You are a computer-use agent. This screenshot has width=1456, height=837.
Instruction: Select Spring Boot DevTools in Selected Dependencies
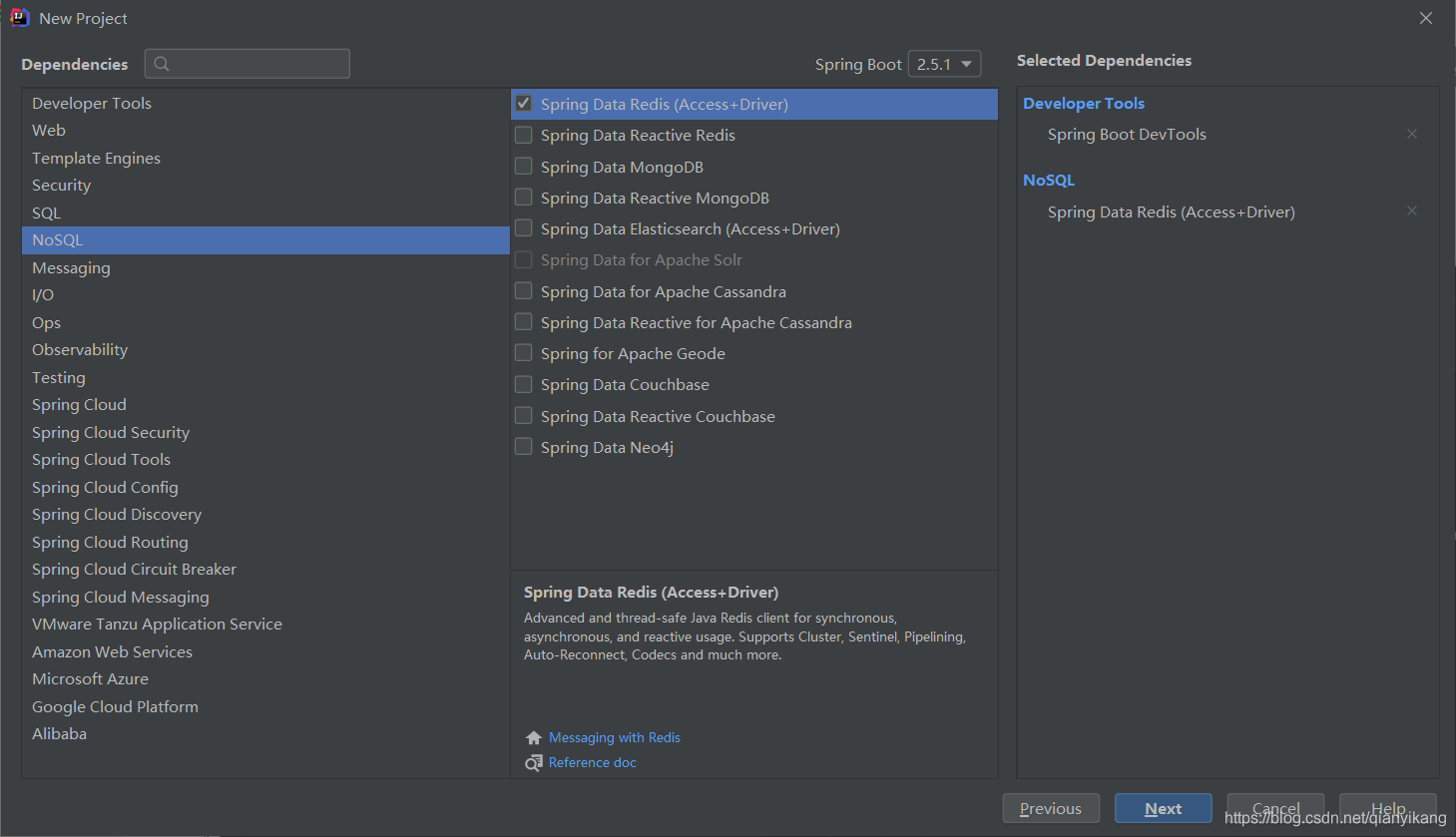[x=1127, y=135]
